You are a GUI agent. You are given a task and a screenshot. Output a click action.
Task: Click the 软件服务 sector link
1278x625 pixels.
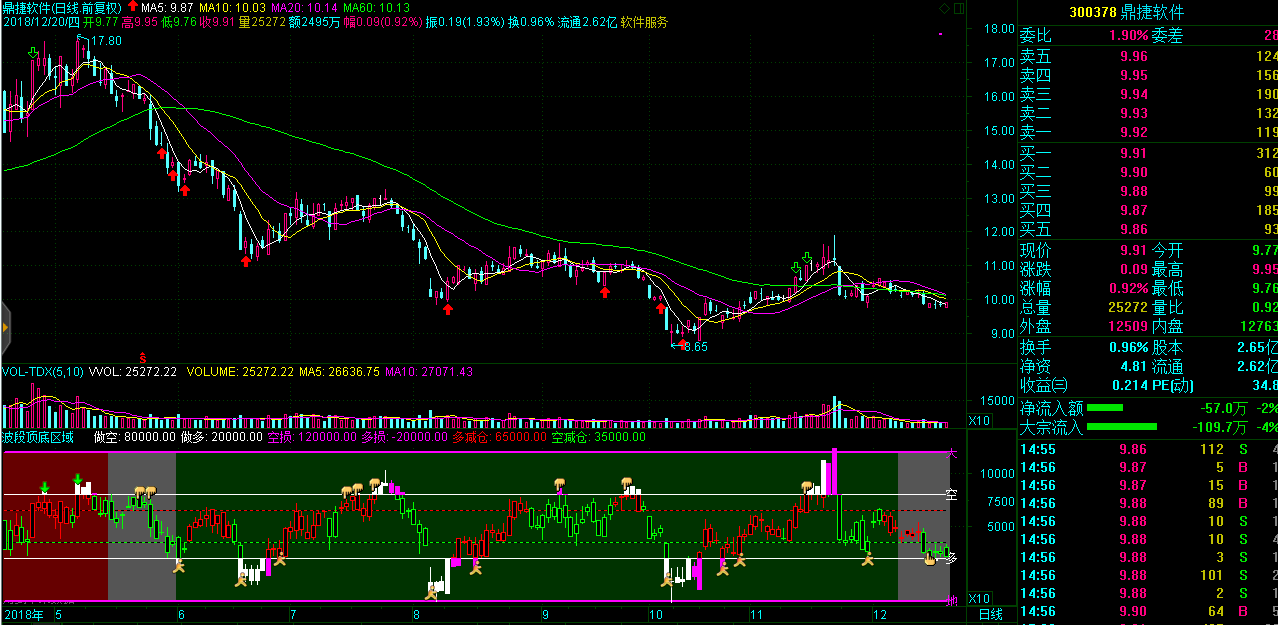644,22
